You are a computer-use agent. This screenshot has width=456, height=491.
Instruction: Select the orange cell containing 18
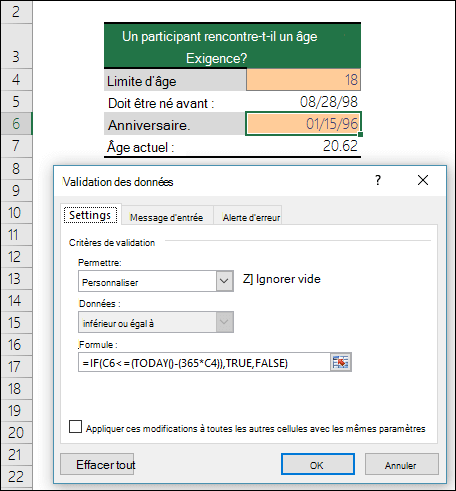(303, 80)
